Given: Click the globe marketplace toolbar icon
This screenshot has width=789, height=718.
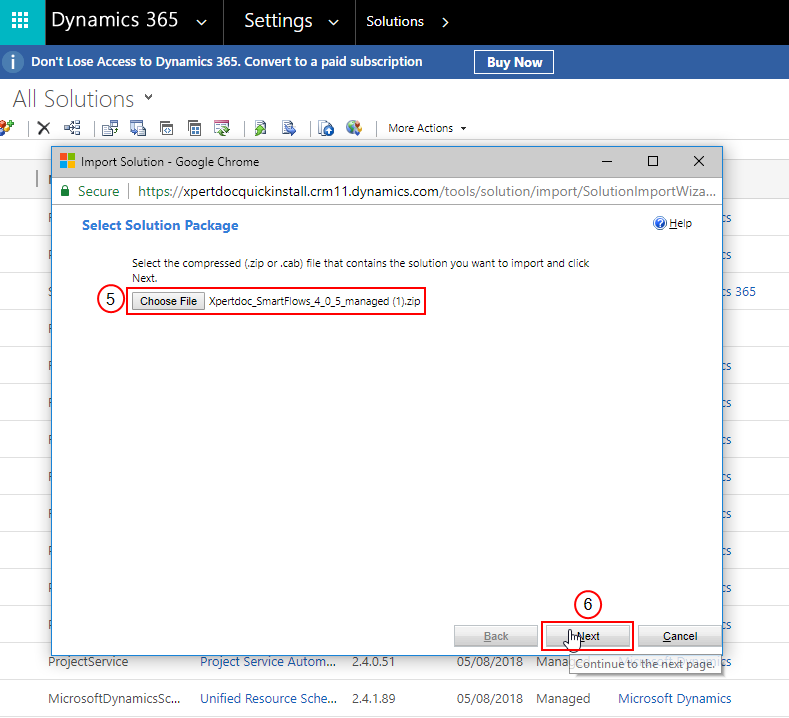Looking at the screenshot, I should (x=353, y=128).
